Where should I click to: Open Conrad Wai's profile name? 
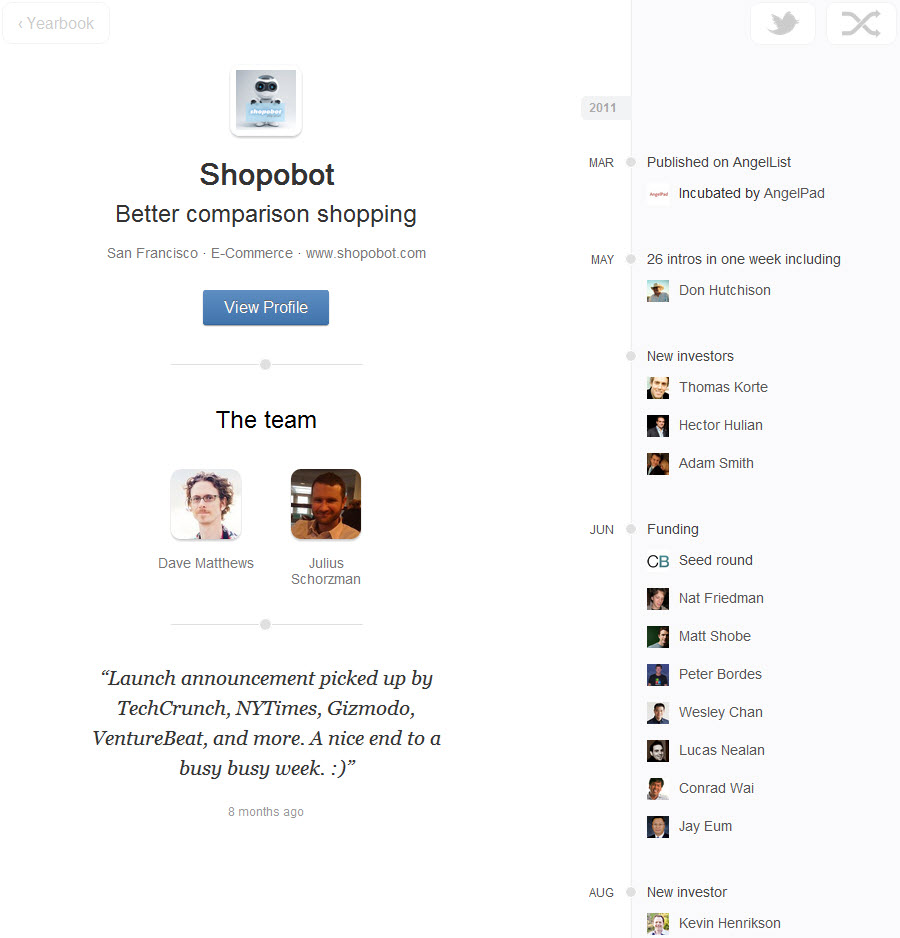tap(716, 788)
